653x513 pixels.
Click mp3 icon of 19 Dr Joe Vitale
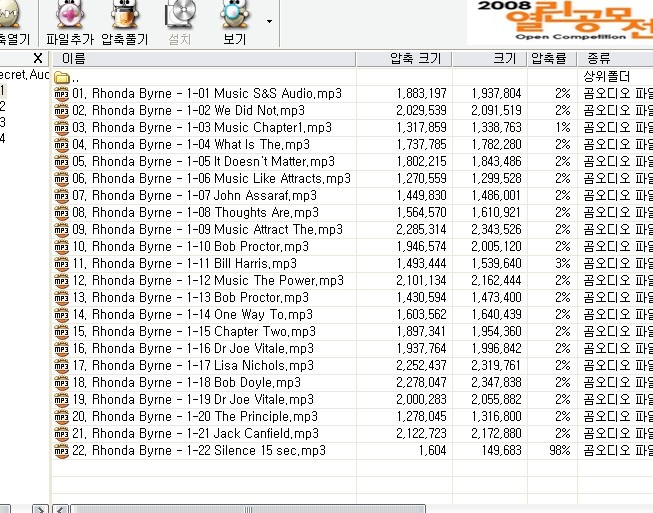click(62, 400)
